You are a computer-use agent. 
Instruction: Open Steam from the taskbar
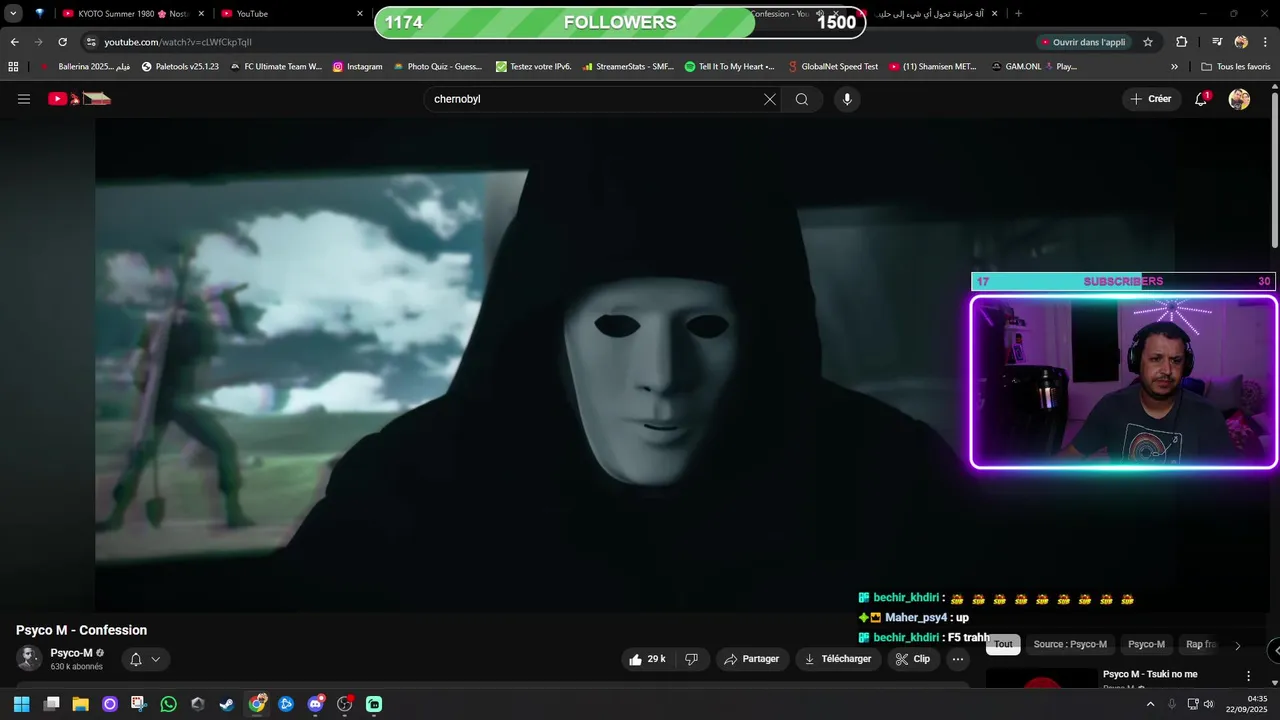(x=227, y=704)
